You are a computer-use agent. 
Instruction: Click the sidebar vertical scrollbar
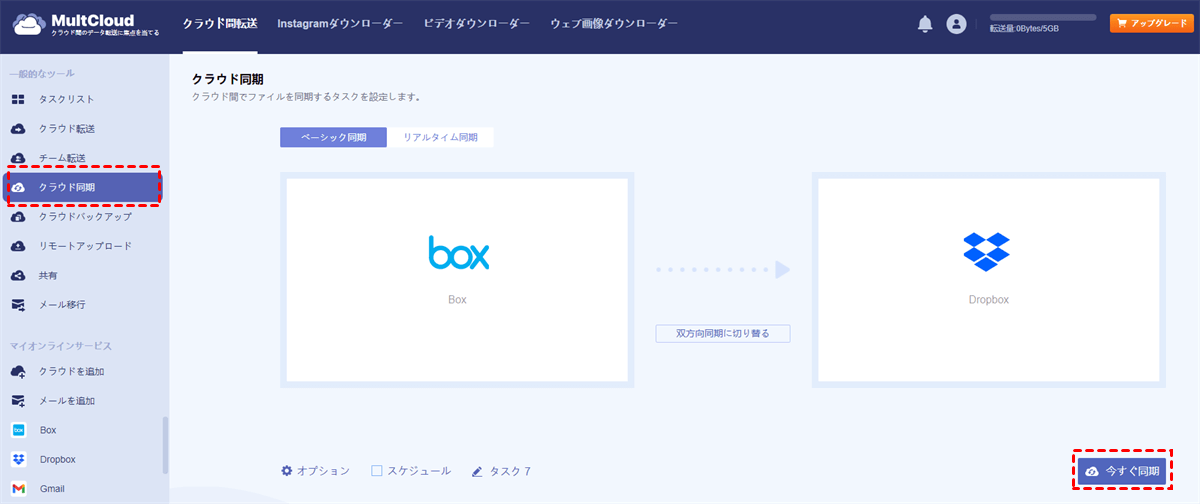pyautogui.click(x=165, y=445)
